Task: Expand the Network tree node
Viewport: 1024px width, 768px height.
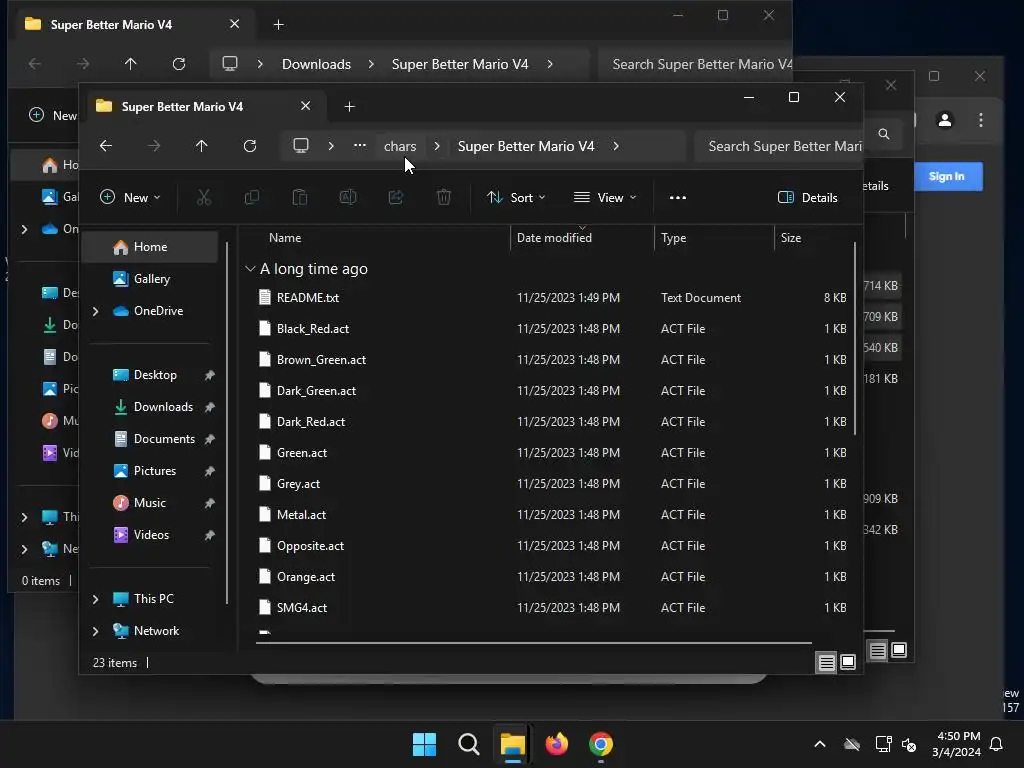Action: (95, 631)
